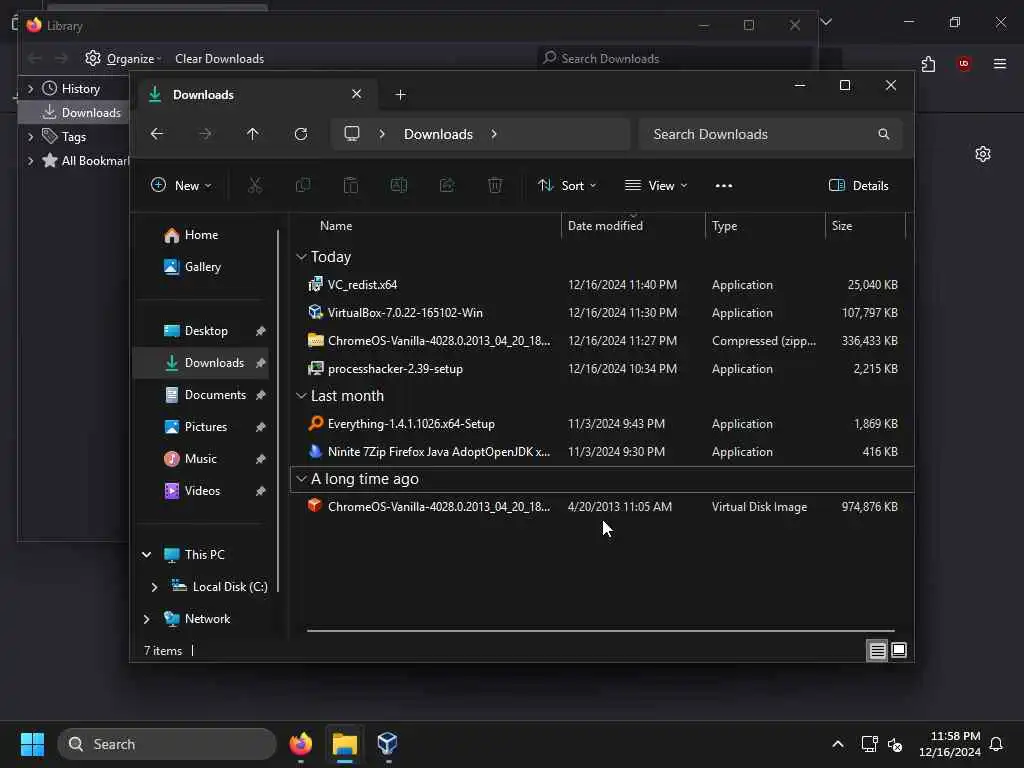Screen dimensions: 1024x768
Task: Open the Sort dropdown
Action: (567, 185)
